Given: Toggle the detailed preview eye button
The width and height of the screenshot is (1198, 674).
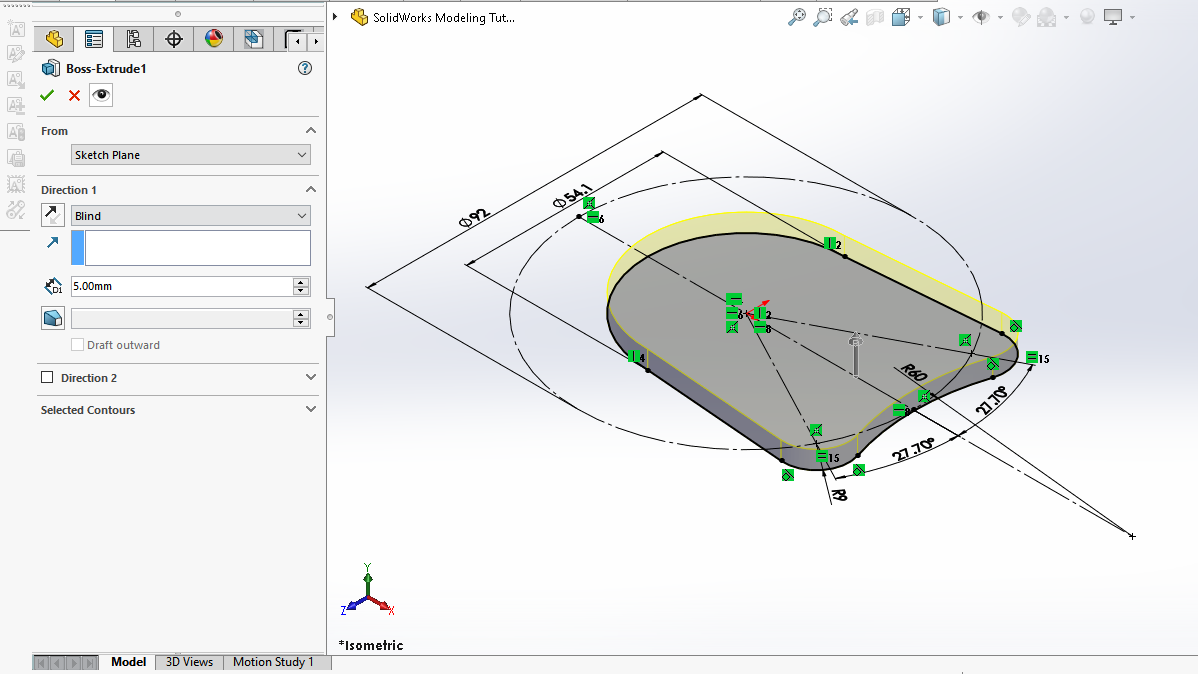Looking at the screenshot, I should 101,95.
